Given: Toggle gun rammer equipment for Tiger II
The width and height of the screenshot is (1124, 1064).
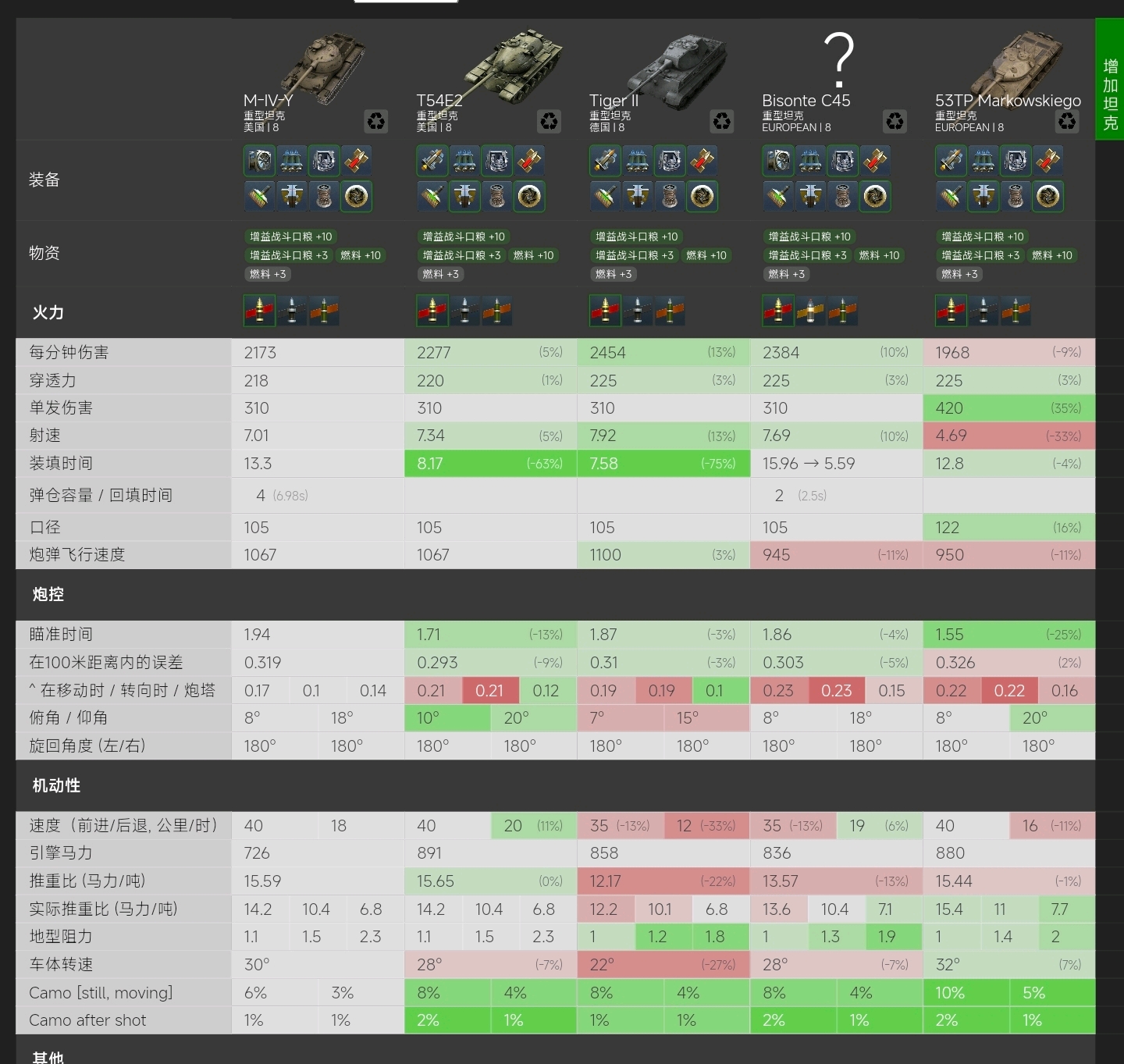Looking at the screenshot, I should click(605, 161).
